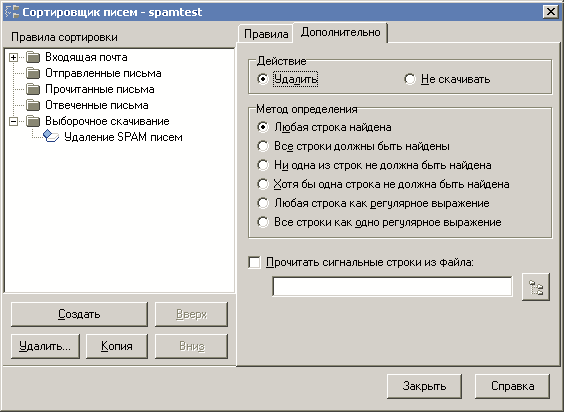
Task: Click the app icon in title bar
Action: pyautogui.click(x=12, y=12)
